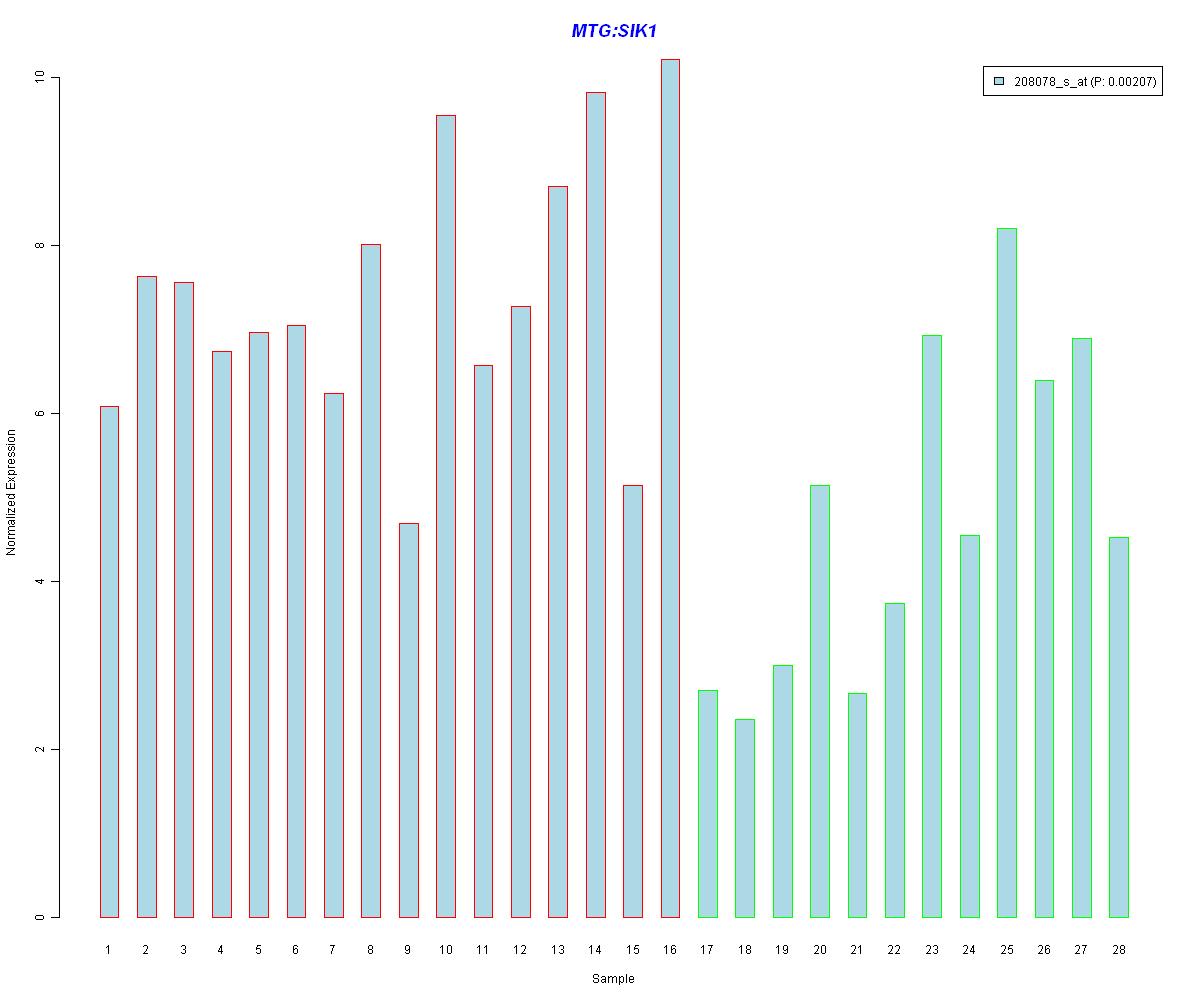Screen dimensions: 1200x1000
Task: Click x-axis label 5
Action: (258, 949)
